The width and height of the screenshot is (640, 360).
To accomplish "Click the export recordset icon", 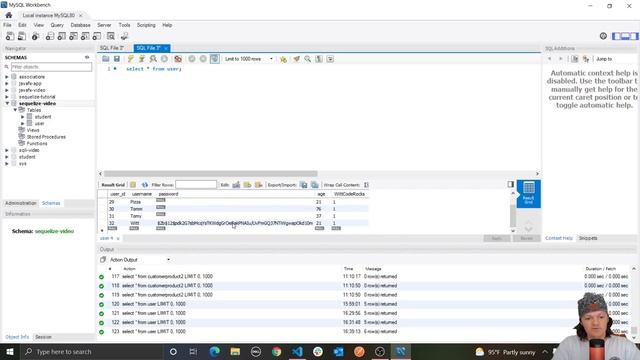I will tap(304, 185).
